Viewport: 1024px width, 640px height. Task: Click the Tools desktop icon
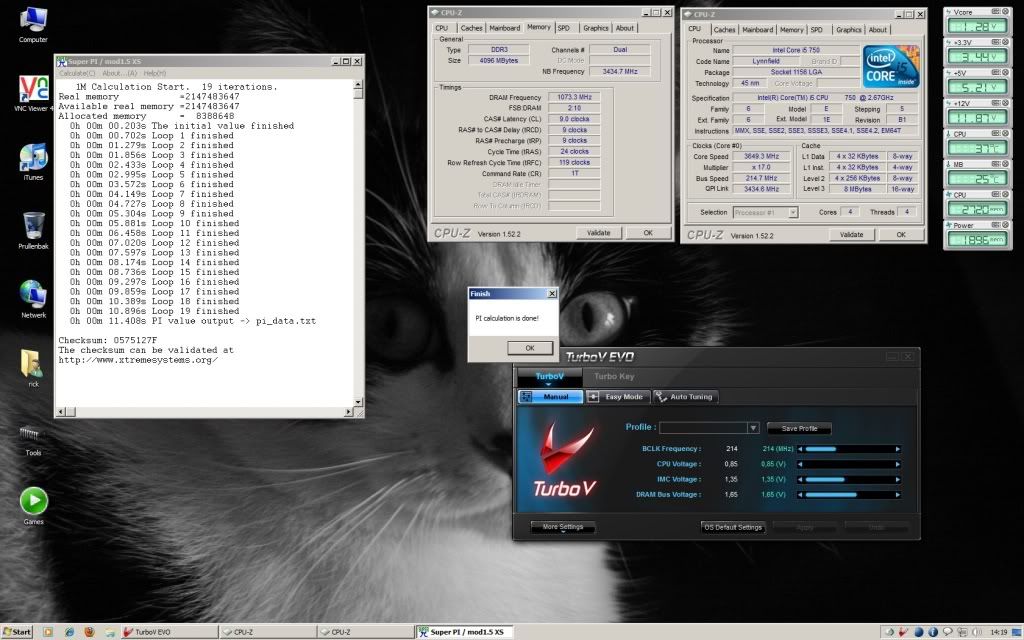pos(33,435)
